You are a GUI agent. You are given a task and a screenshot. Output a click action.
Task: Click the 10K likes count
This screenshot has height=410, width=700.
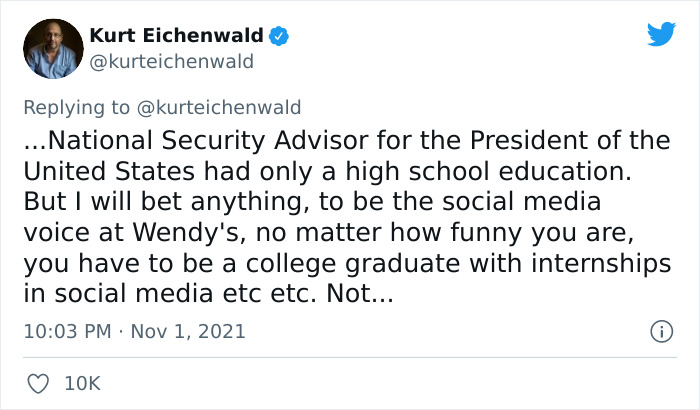tap(83, 383)
